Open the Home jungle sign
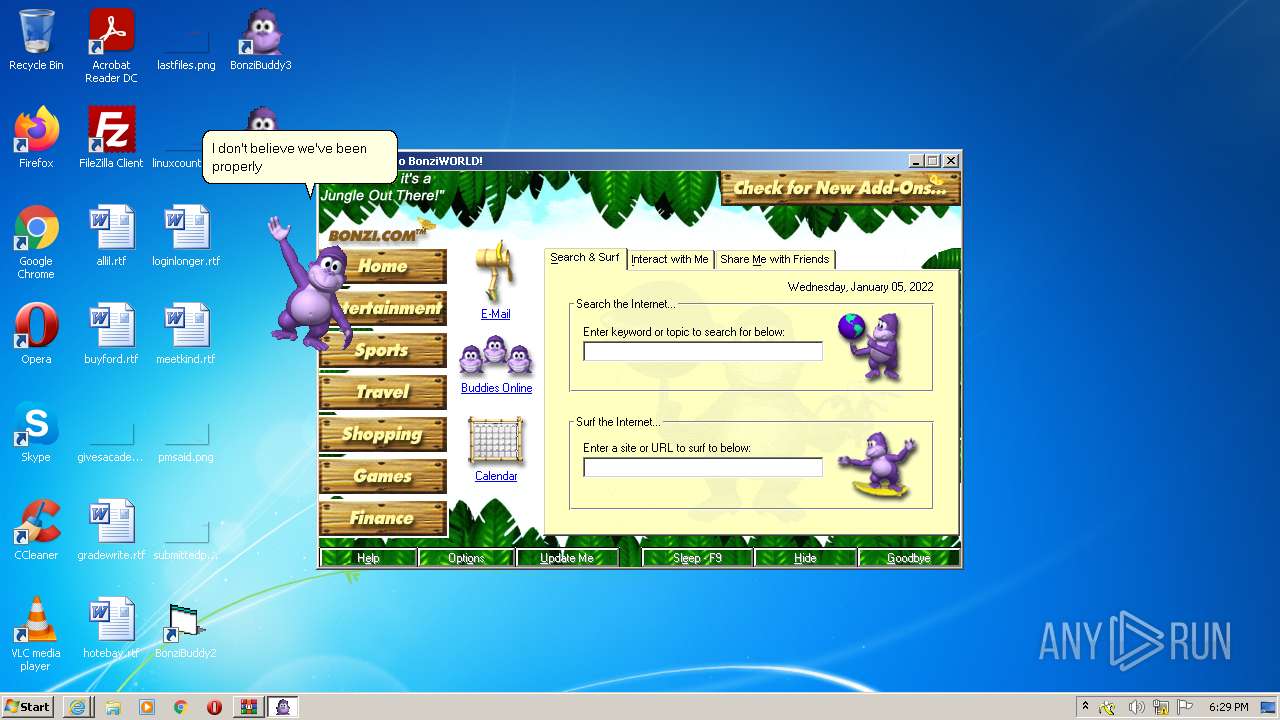 click(x=383, y=266)
